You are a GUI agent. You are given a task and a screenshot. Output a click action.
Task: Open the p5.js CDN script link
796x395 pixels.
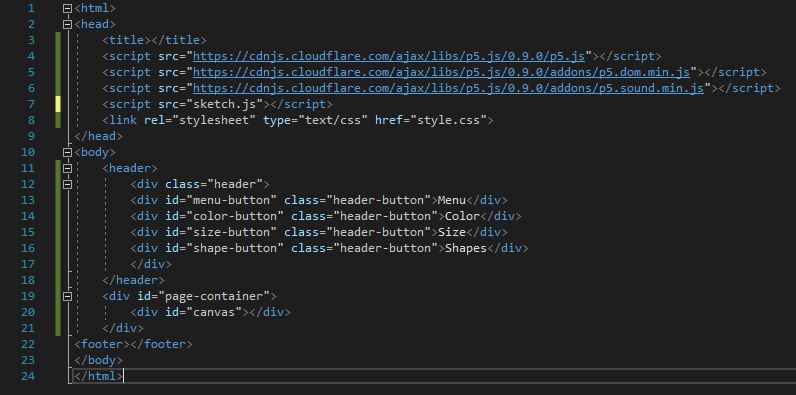coord(389,56)
